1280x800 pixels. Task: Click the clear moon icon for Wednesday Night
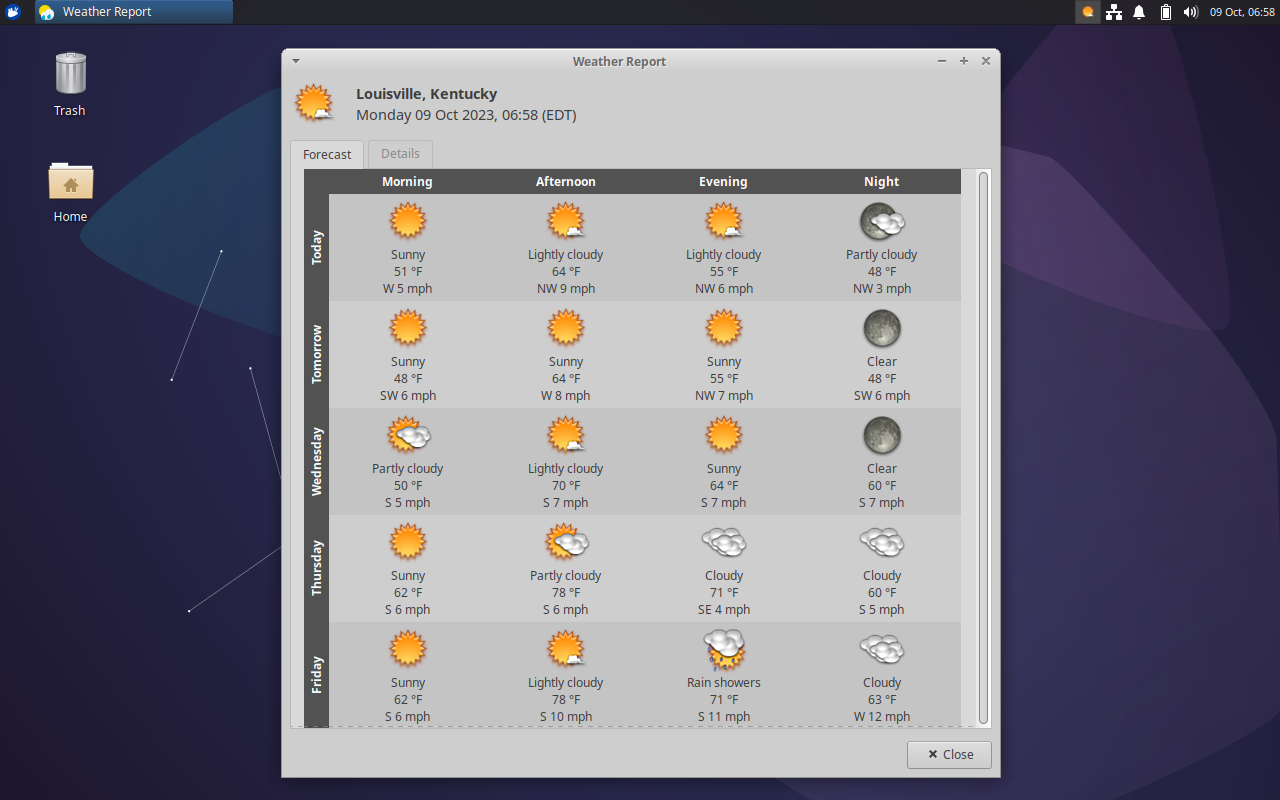point(882,435)
